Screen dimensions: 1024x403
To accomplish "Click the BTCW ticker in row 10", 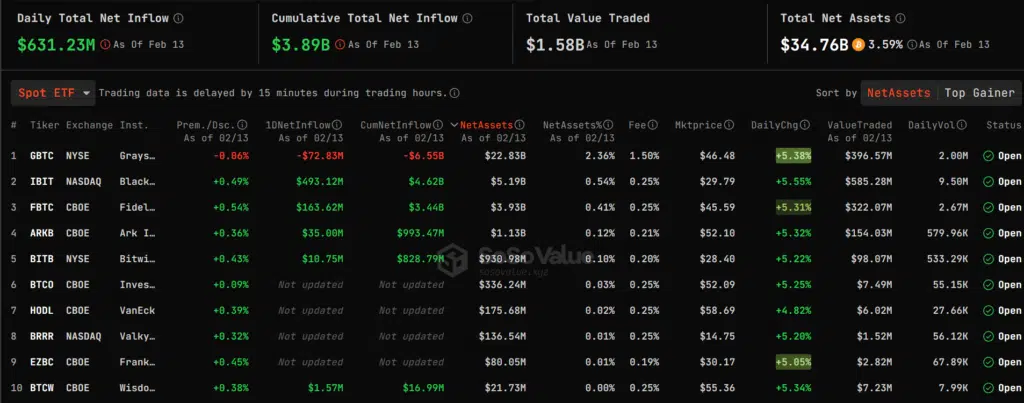I will [x=42, y=388].
